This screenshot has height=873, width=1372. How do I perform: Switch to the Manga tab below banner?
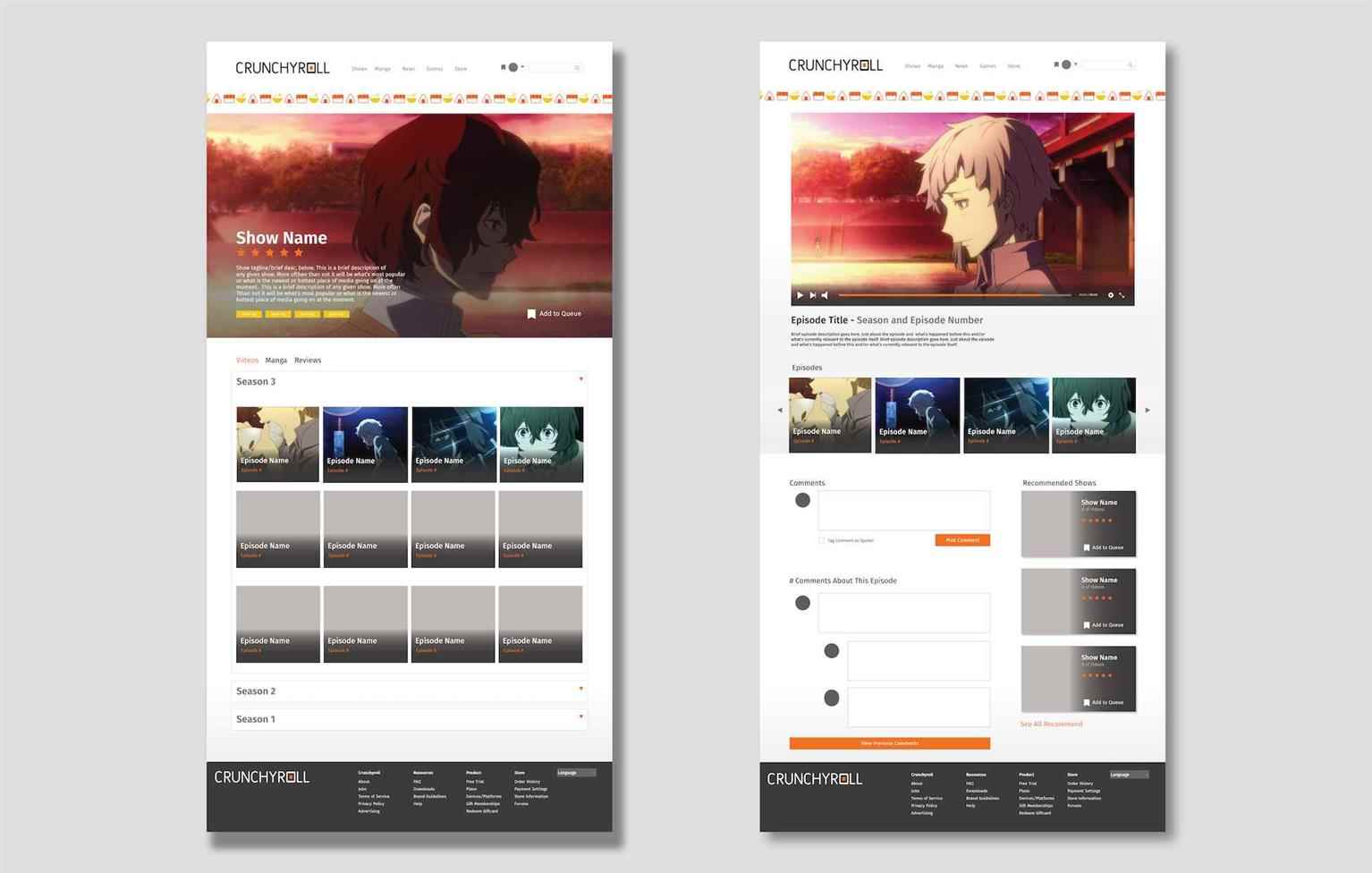(276, 360)
